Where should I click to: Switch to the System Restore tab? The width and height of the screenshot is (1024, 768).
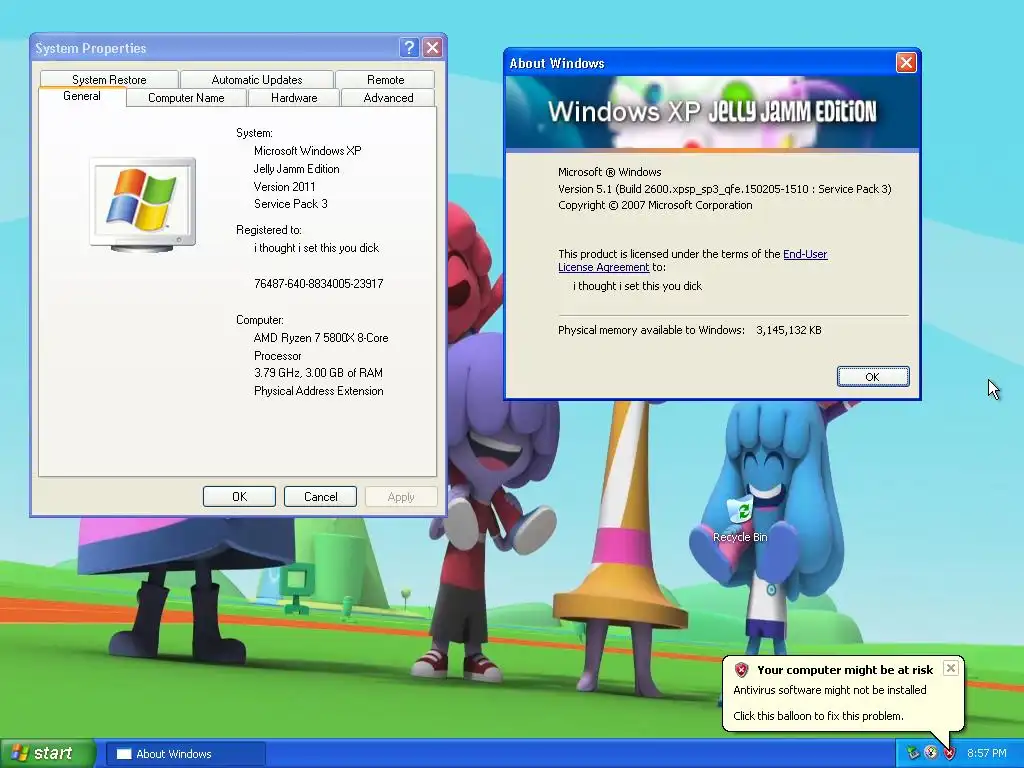pyautogui.click(x=109, y=80)
